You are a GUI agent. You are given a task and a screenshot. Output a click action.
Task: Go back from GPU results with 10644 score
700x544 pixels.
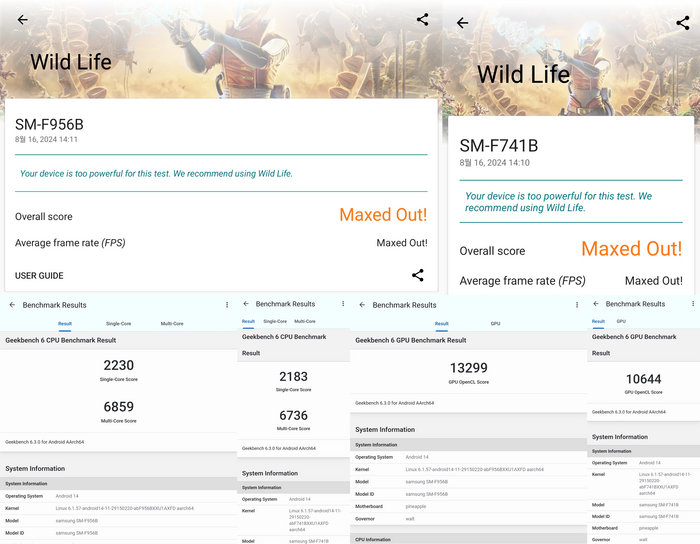596,303
